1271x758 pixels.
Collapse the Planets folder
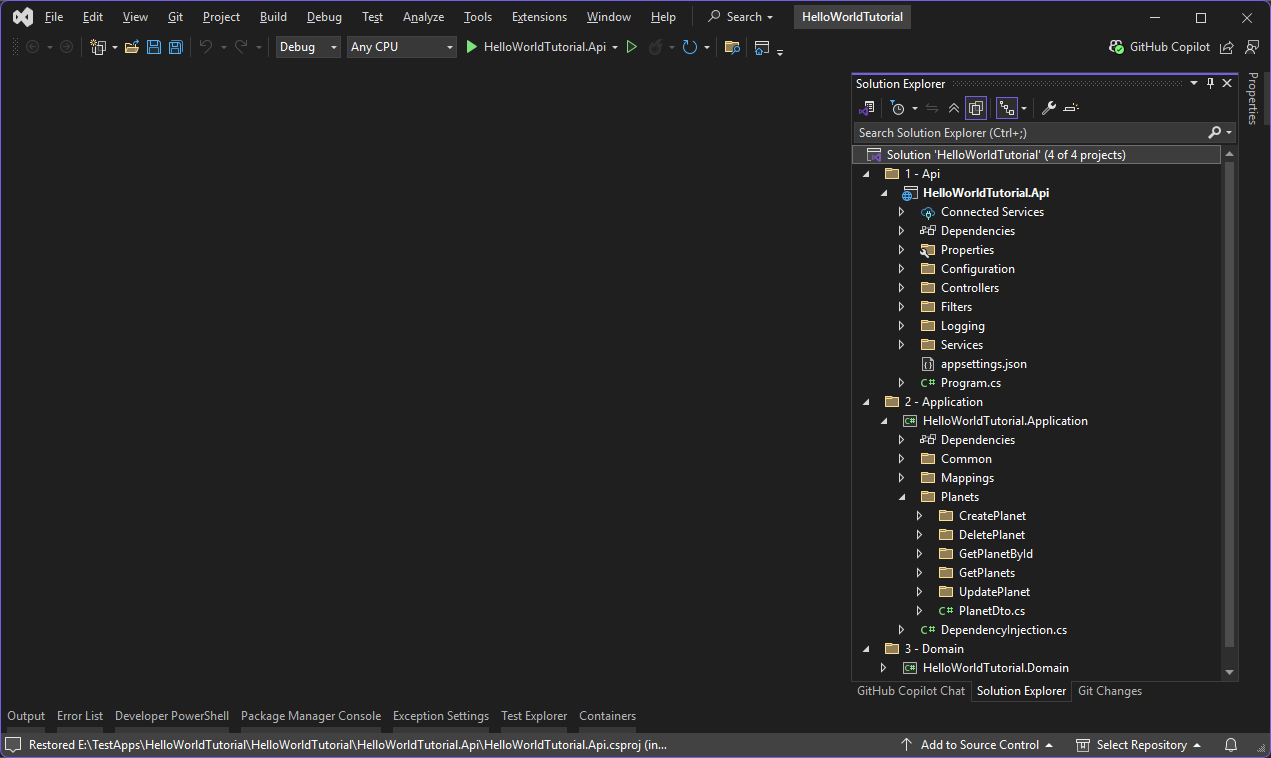[x=901, y=497]
